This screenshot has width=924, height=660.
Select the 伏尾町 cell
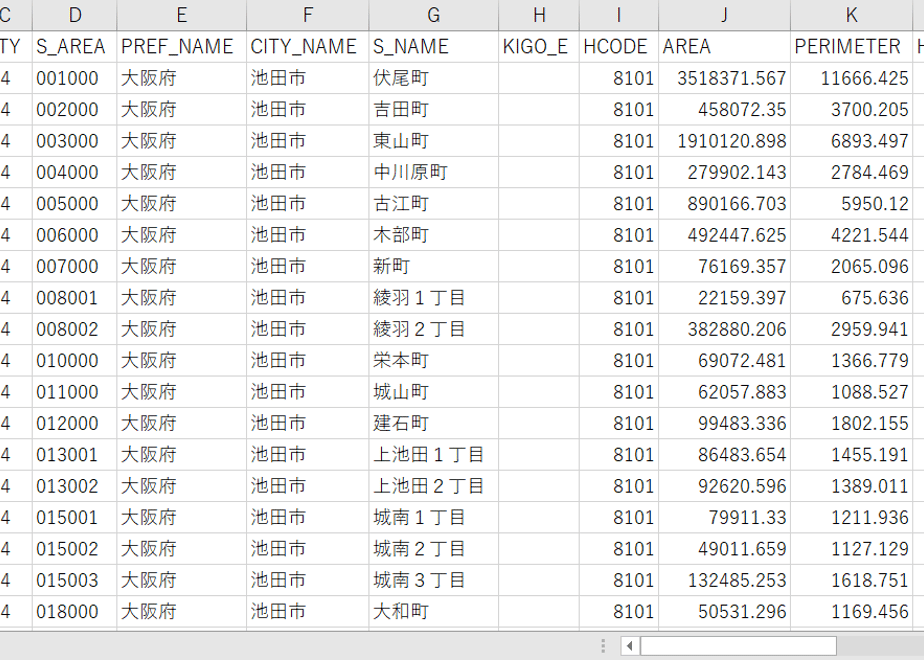[434, 78]
